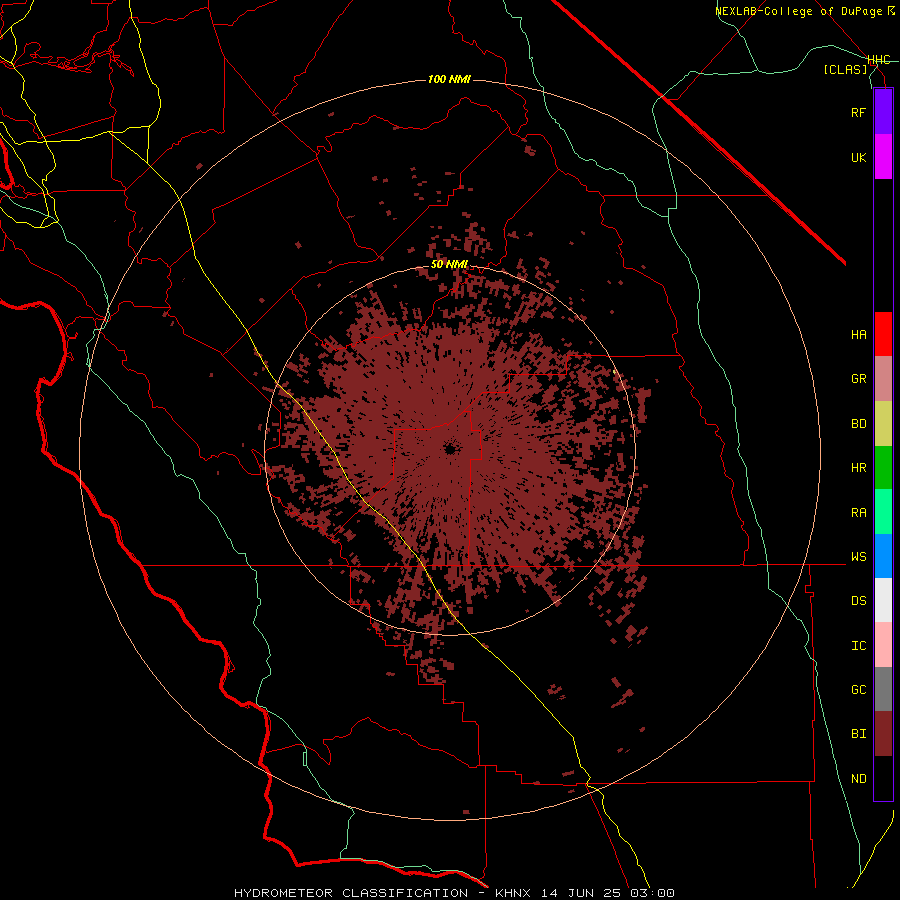
Task: Click the DS white legend swatch
Action: click(x=883, y=600)
